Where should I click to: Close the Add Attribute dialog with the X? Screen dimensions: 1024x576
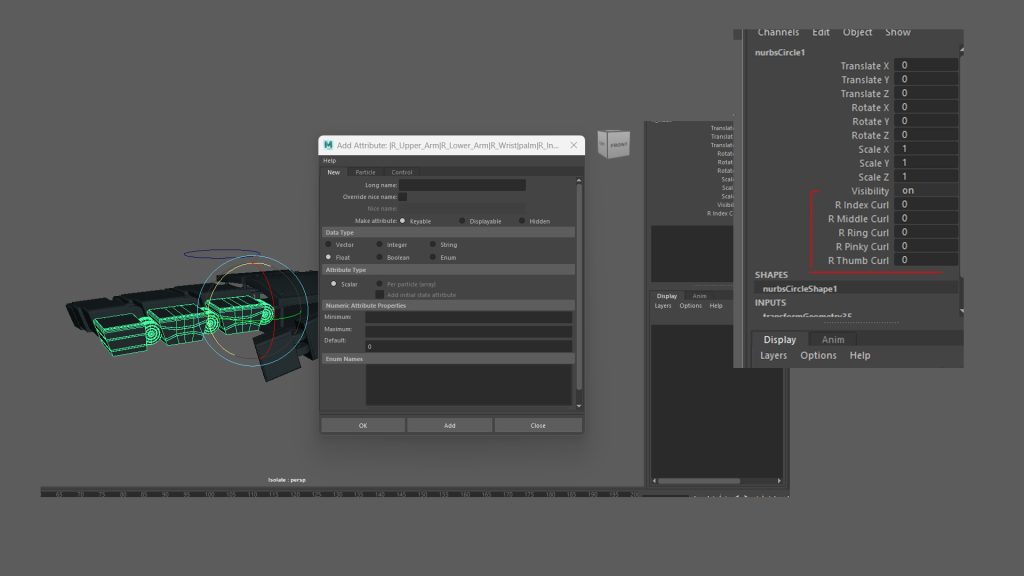coord(573,145)
